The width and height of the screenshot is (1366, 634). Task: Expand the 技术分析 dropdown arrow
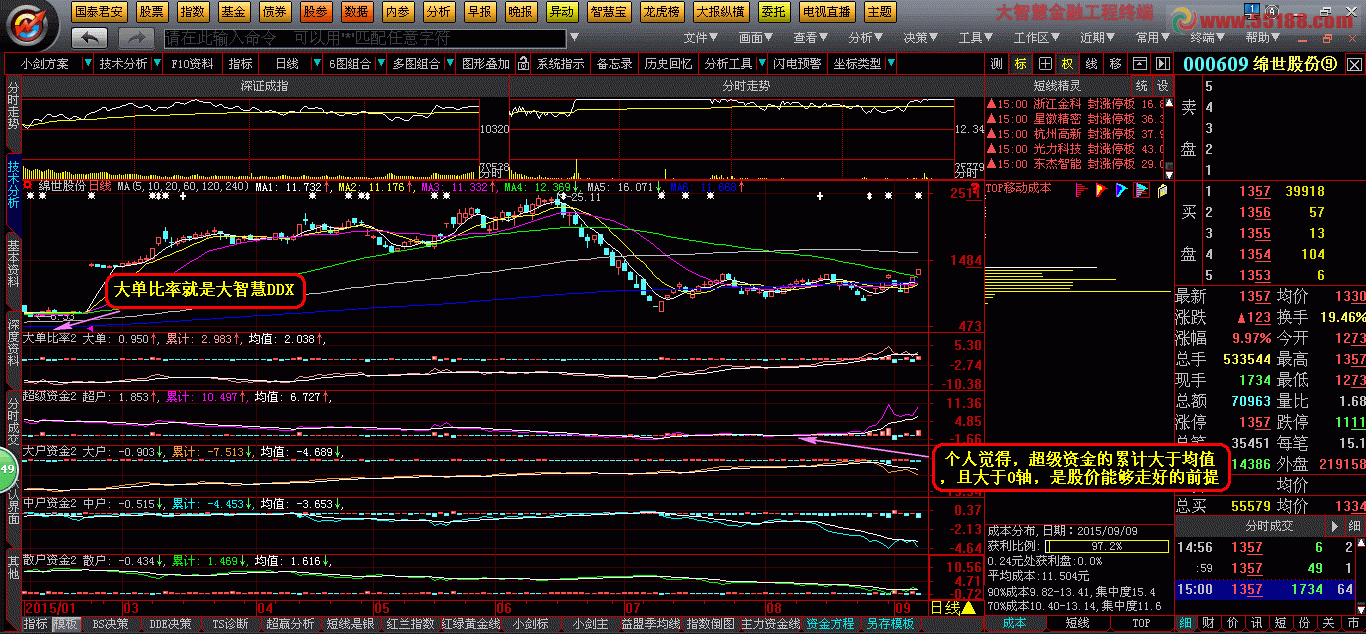click(155, 63)
